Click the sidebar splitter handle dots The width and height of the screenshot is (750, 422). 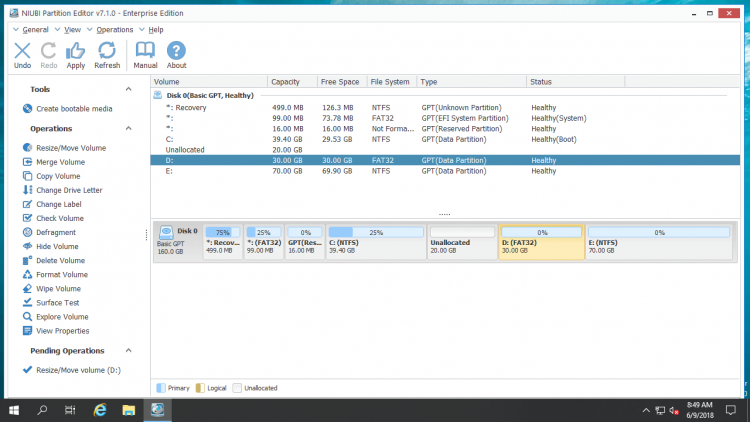tap(146, 235)
